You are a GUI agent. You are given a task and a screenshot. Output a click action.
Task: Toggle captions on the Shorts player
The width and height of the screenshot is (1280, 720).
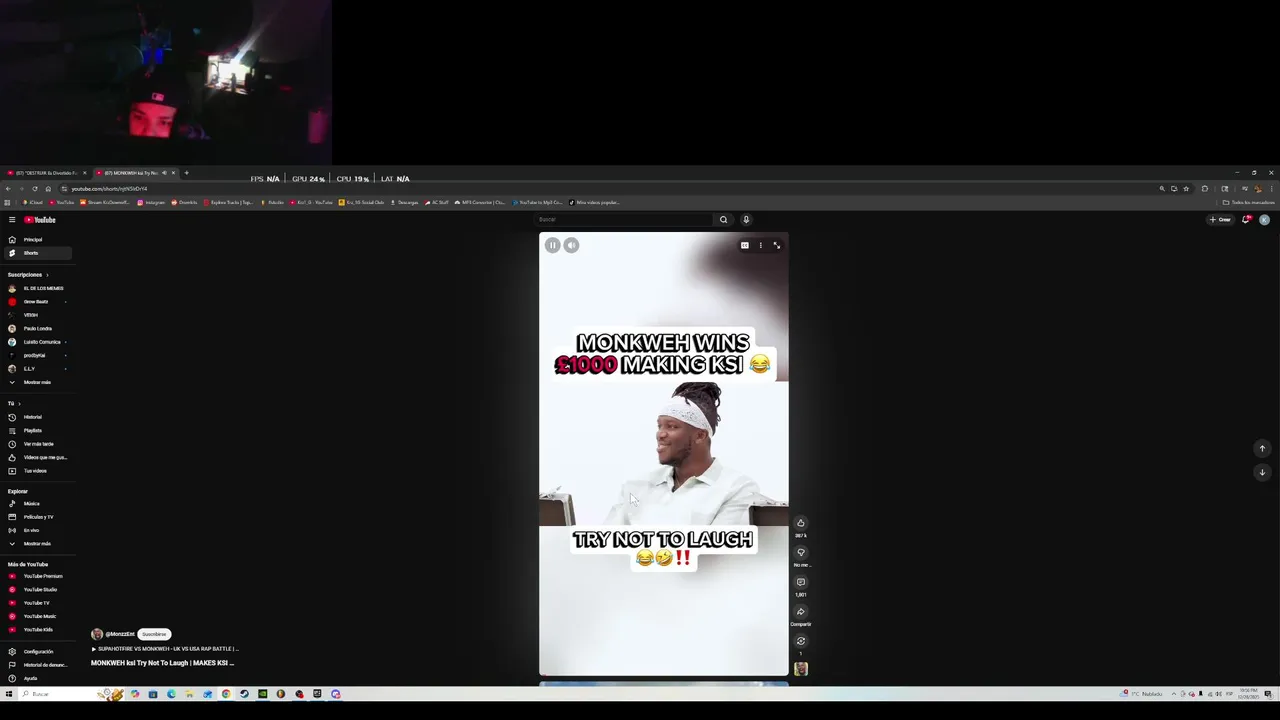coord(744,245)
